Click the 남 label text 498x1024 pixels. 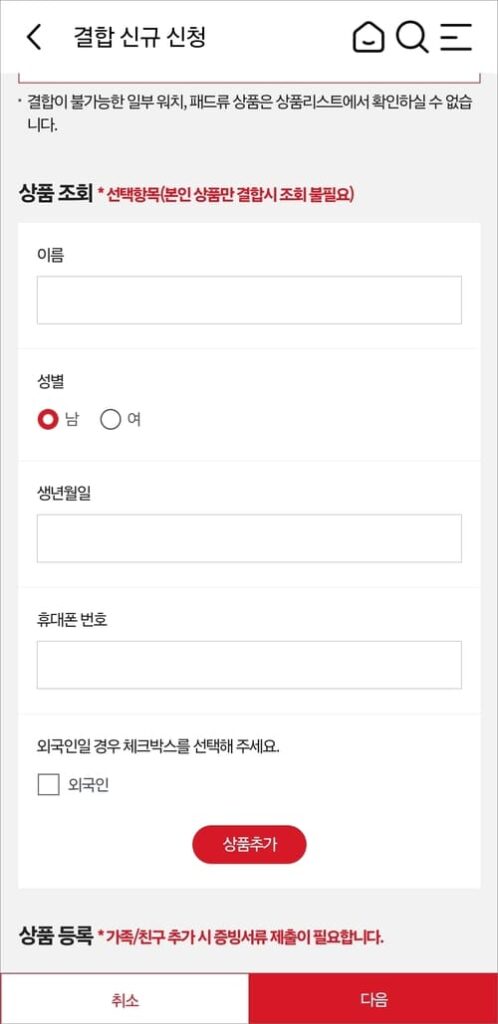(71, 420)
